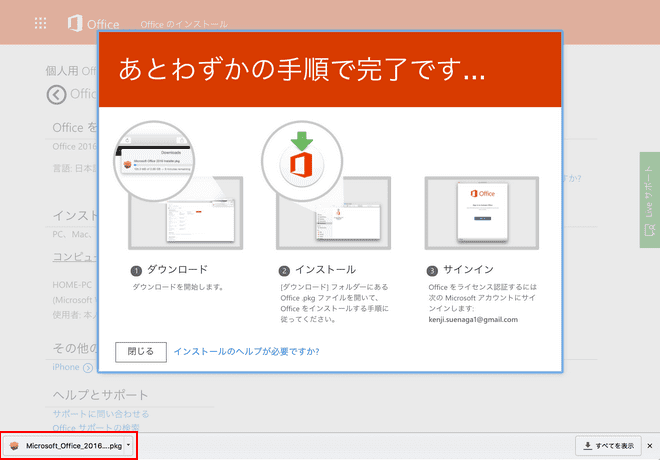Click the HOME-PC text in background page
The width and height of the screenshot is (660, 460).
tap(72, 285)
